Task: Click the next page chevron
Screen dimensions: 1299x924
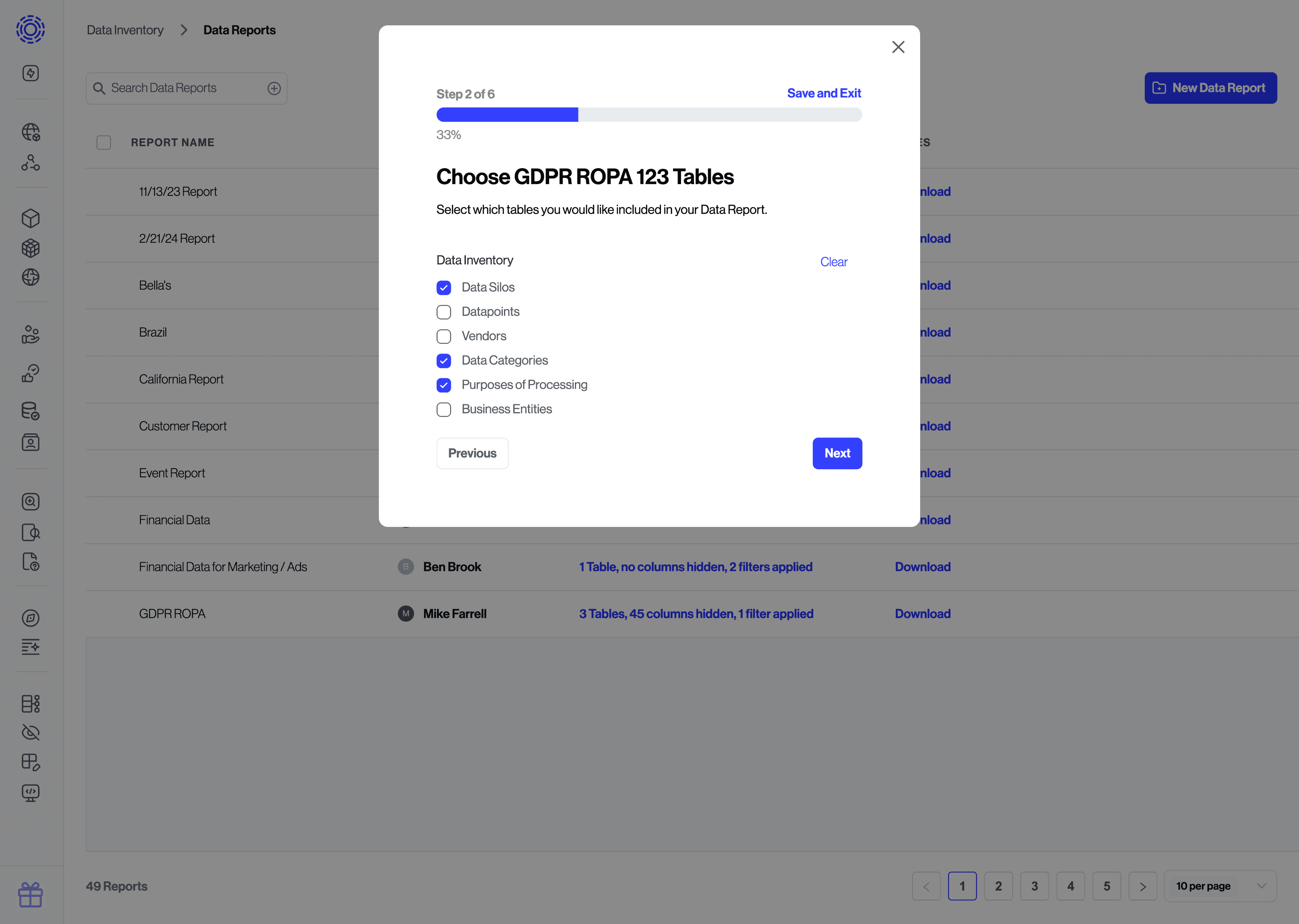Action: click(x=1143, y=886)
